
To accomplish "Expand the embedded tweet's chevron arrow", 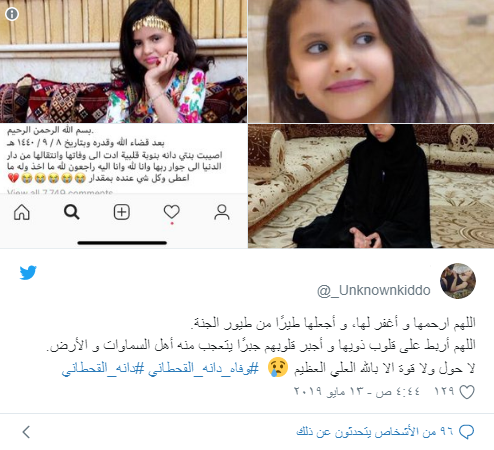I will click(26, 432).
